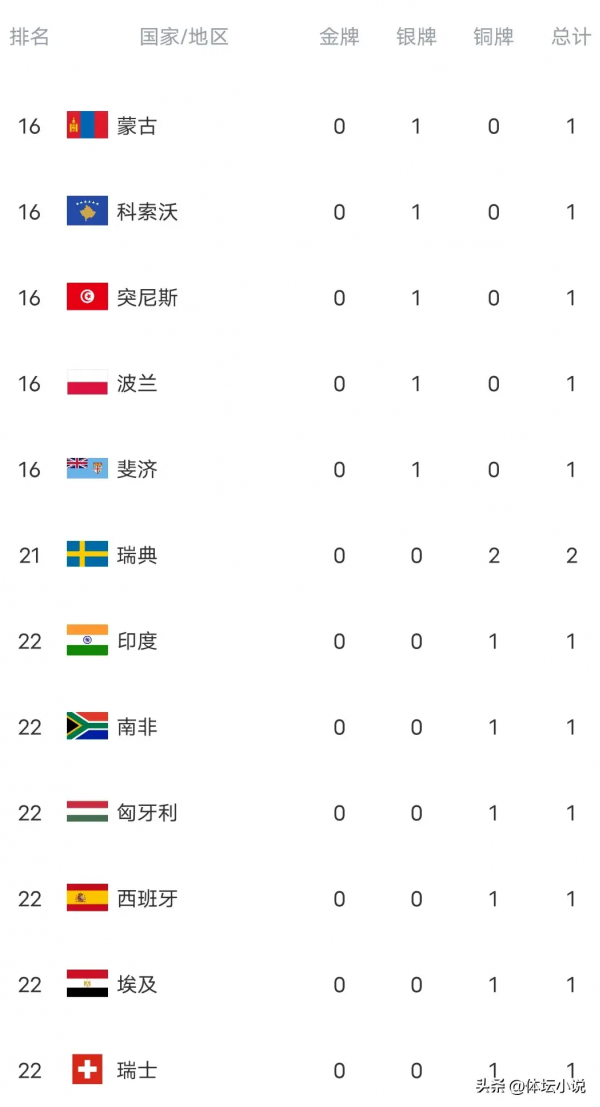This screenshot has height=1107, width=600.
Task: Click the India flag icon
Action: coord(87,641)
